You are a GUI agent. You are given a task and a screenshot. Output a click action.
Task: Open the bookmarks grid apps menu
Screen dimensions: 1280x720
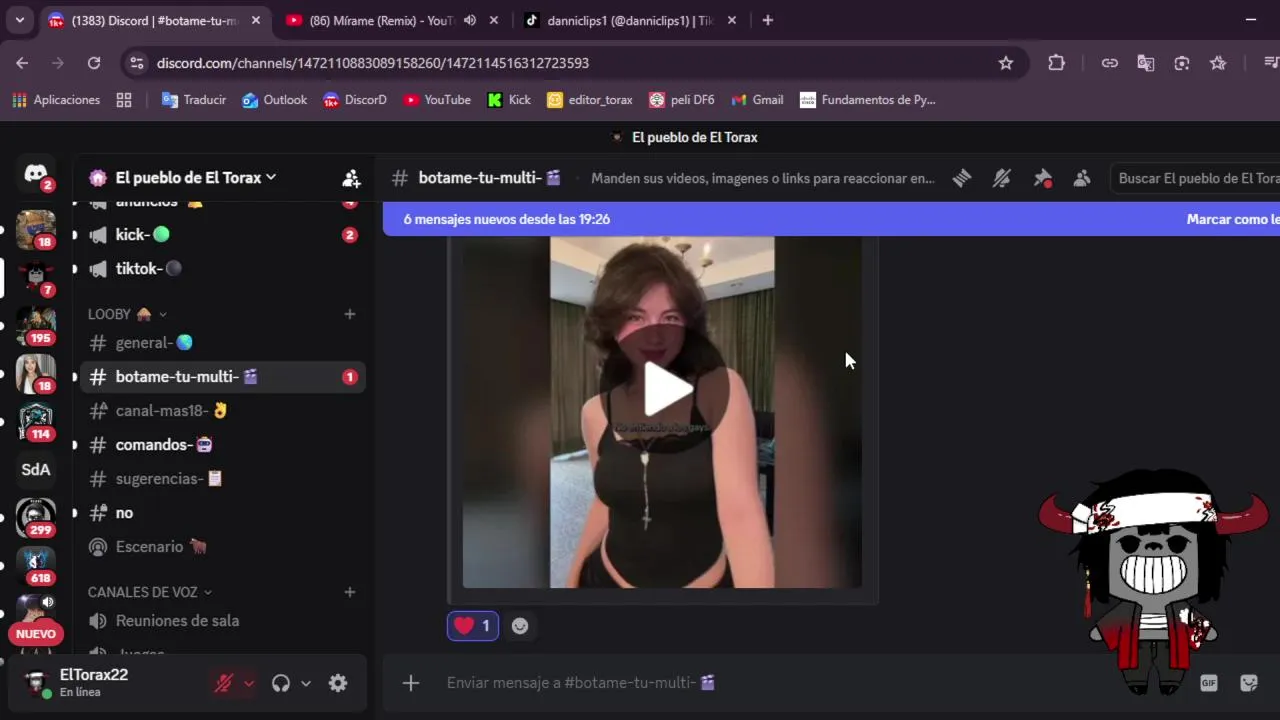(124, 100)
